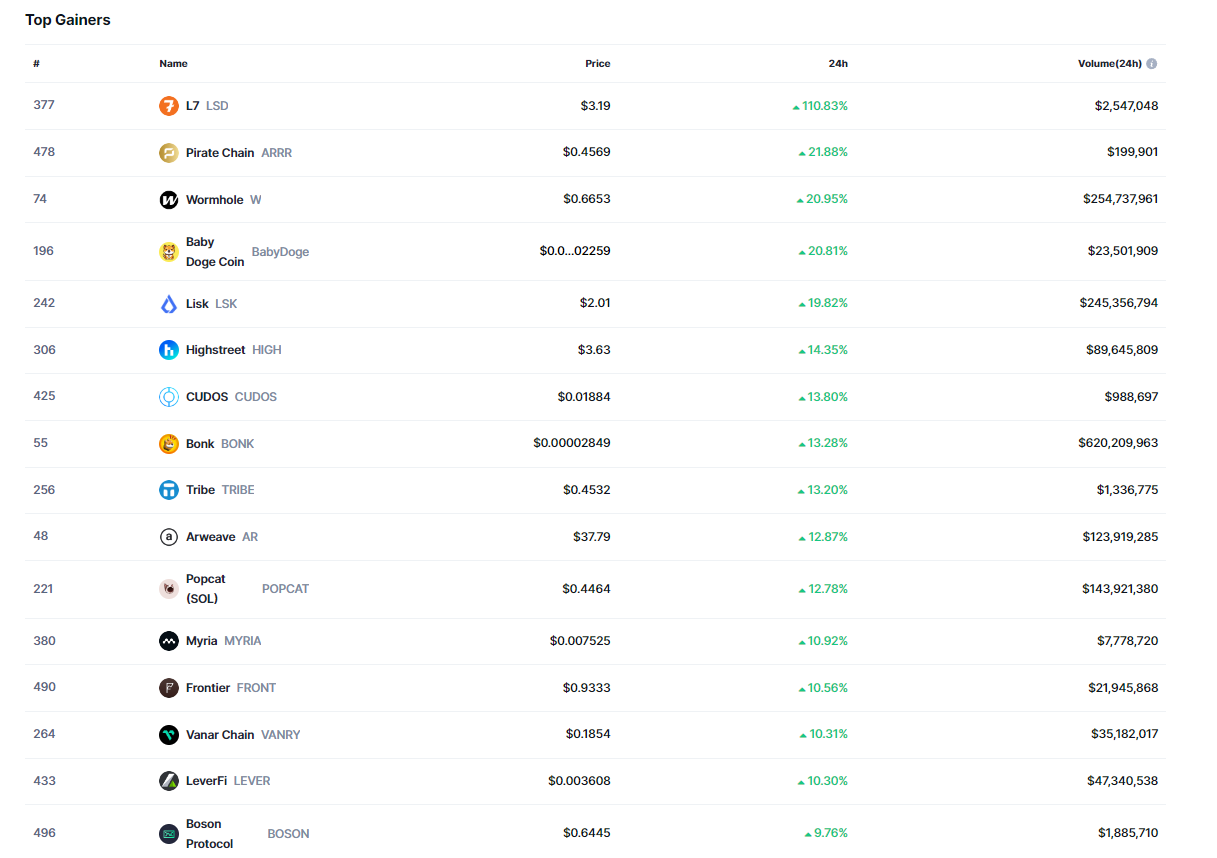Image resolution: width=1217 pixels, height=858 pixels.
Task: Open the Vanar Chain coin page
Action: (220, 735)
